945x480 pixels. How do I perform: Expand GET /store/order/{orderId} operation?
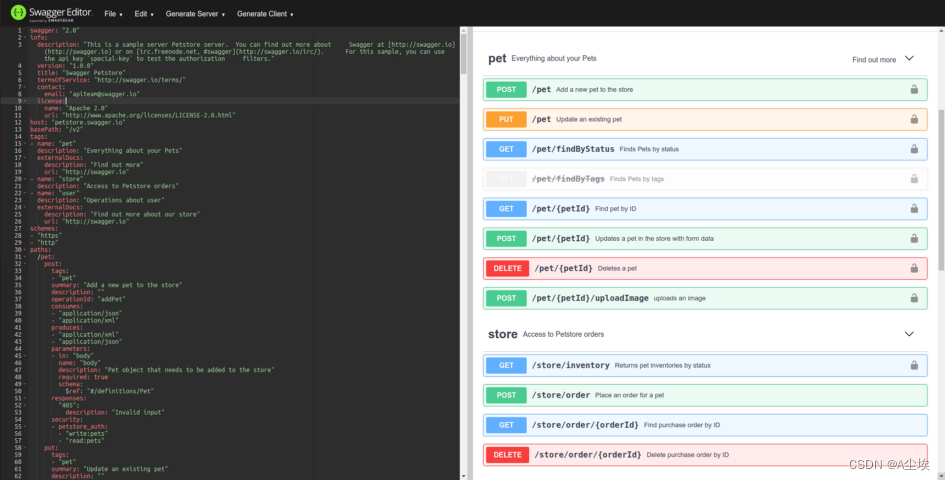705,425
